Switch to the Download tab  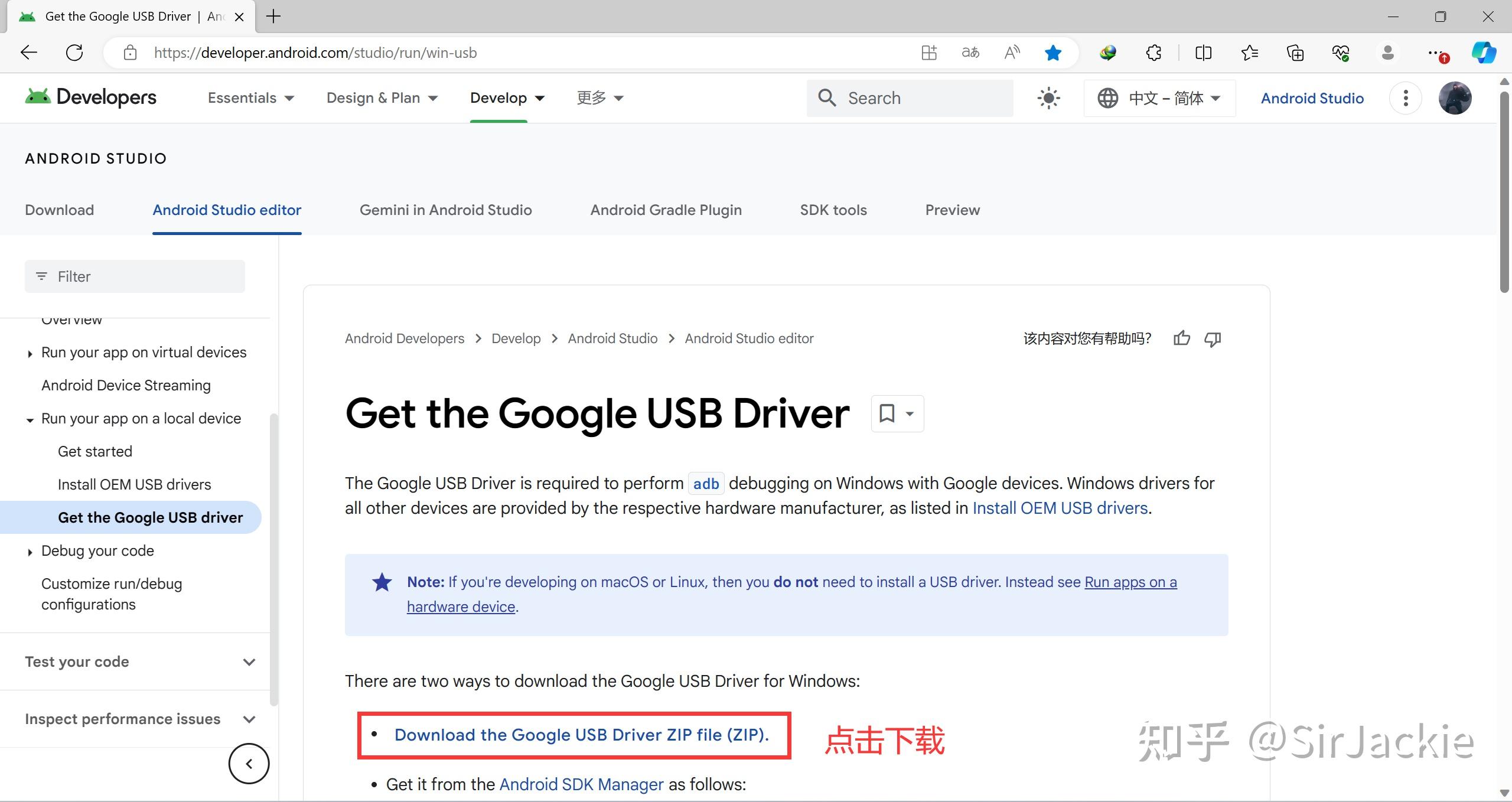59,210
